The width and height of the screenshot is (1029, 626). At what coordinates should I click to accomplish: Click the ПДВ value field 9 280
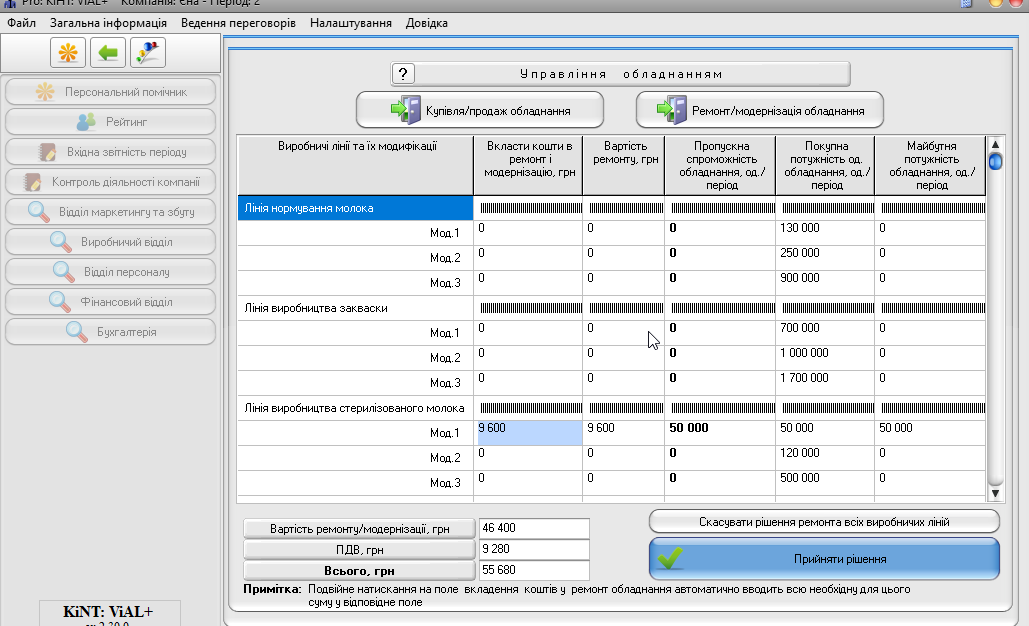[x=534, y=549]
